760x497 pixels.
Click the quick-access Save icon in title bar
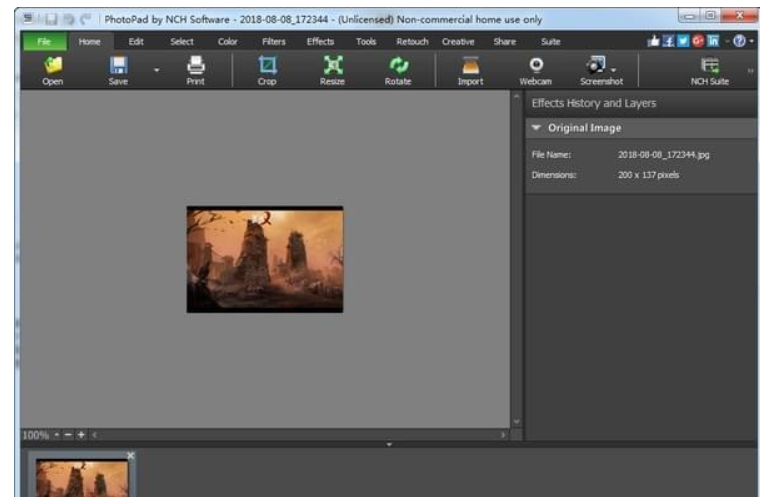pyautogui.click(x=50, y=19)
